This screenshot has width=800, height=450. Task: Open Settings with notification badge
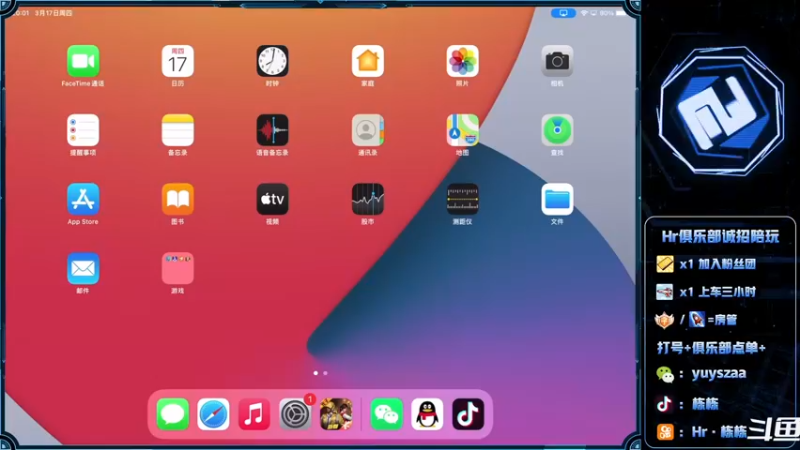(295, 414)
